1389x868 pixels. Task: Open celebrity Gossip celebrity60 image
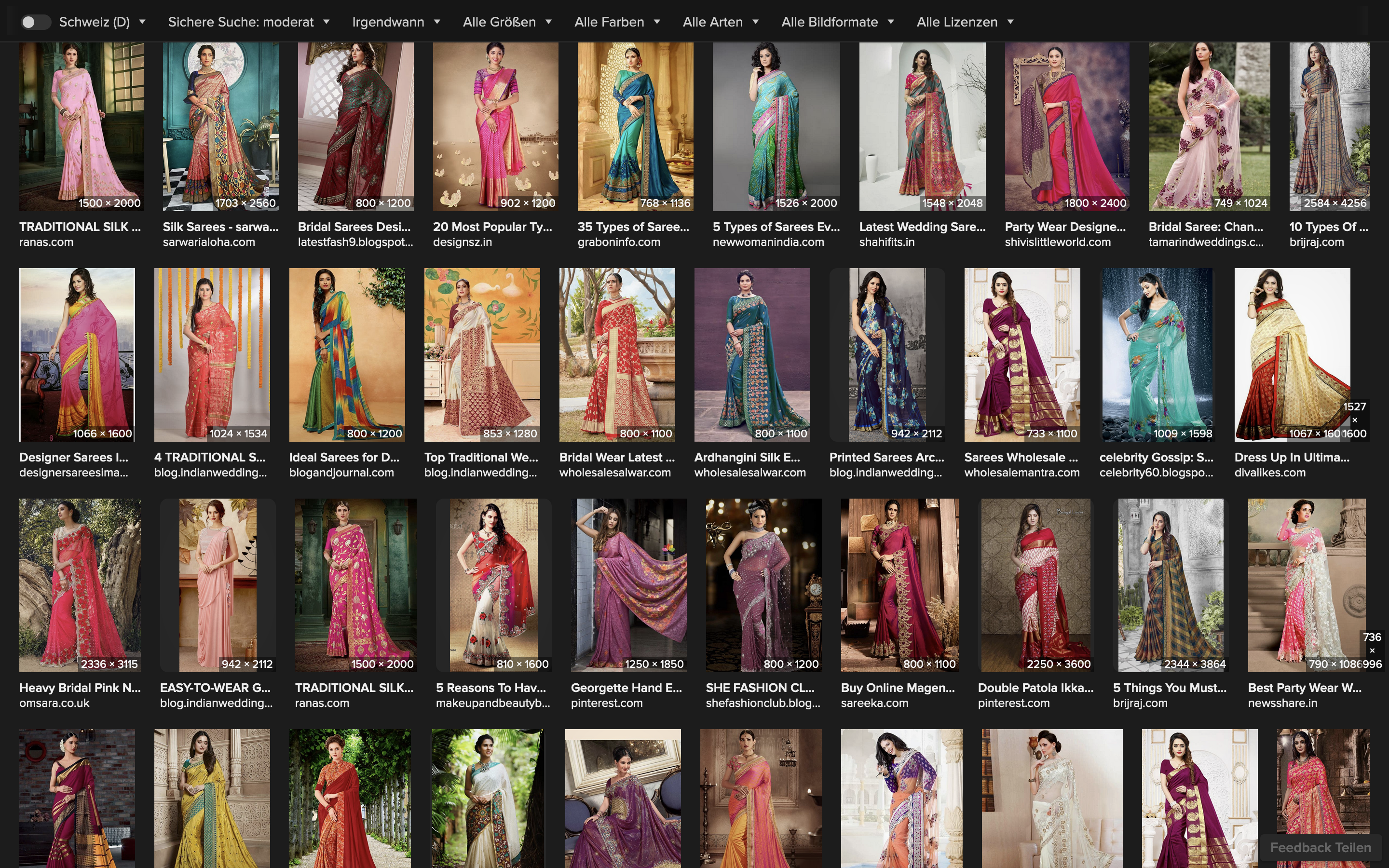pos(1157,355)
